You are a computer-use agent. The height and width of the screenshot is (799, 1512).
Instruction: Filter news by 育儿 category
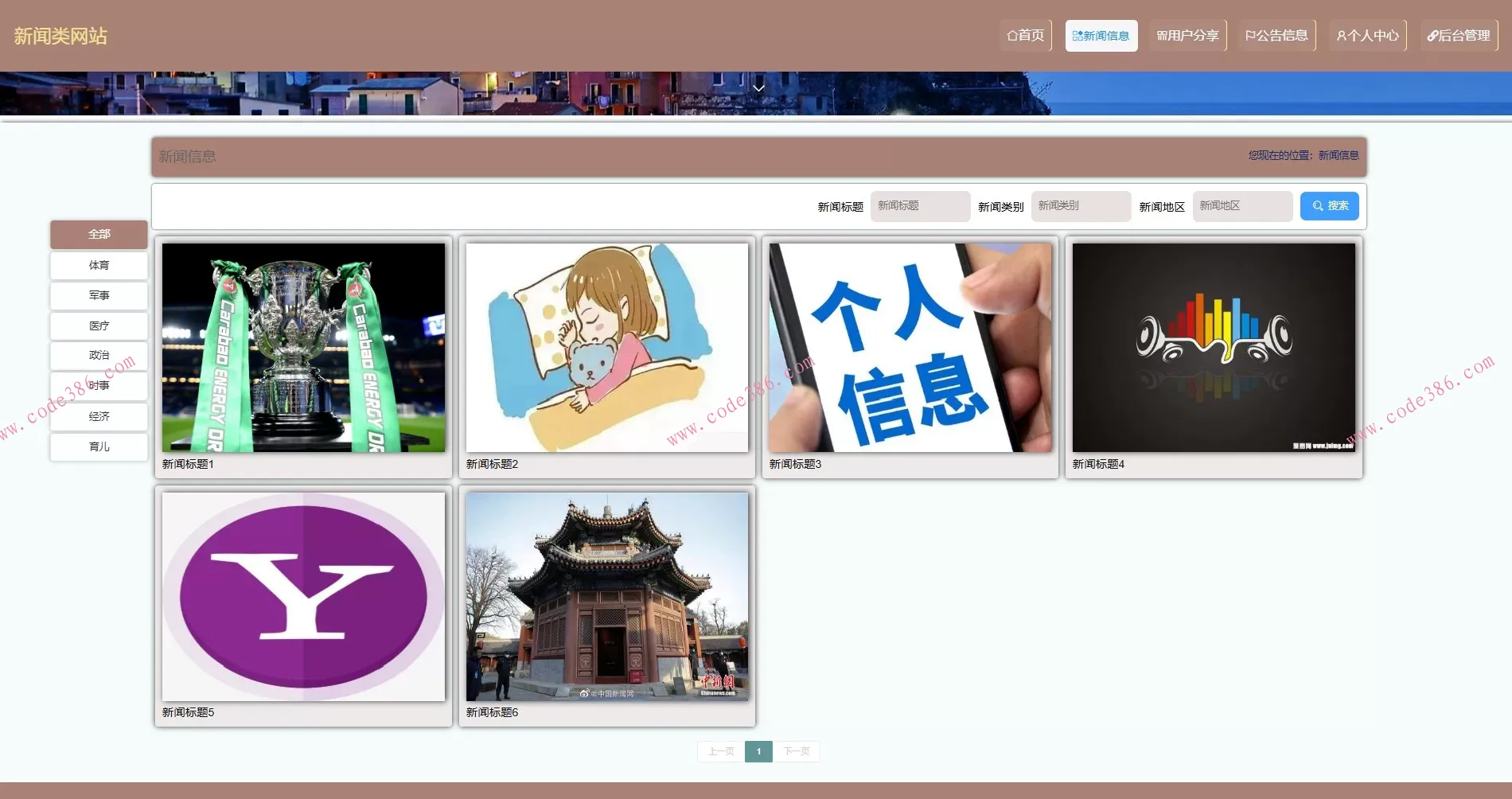(x=99, y=446)
